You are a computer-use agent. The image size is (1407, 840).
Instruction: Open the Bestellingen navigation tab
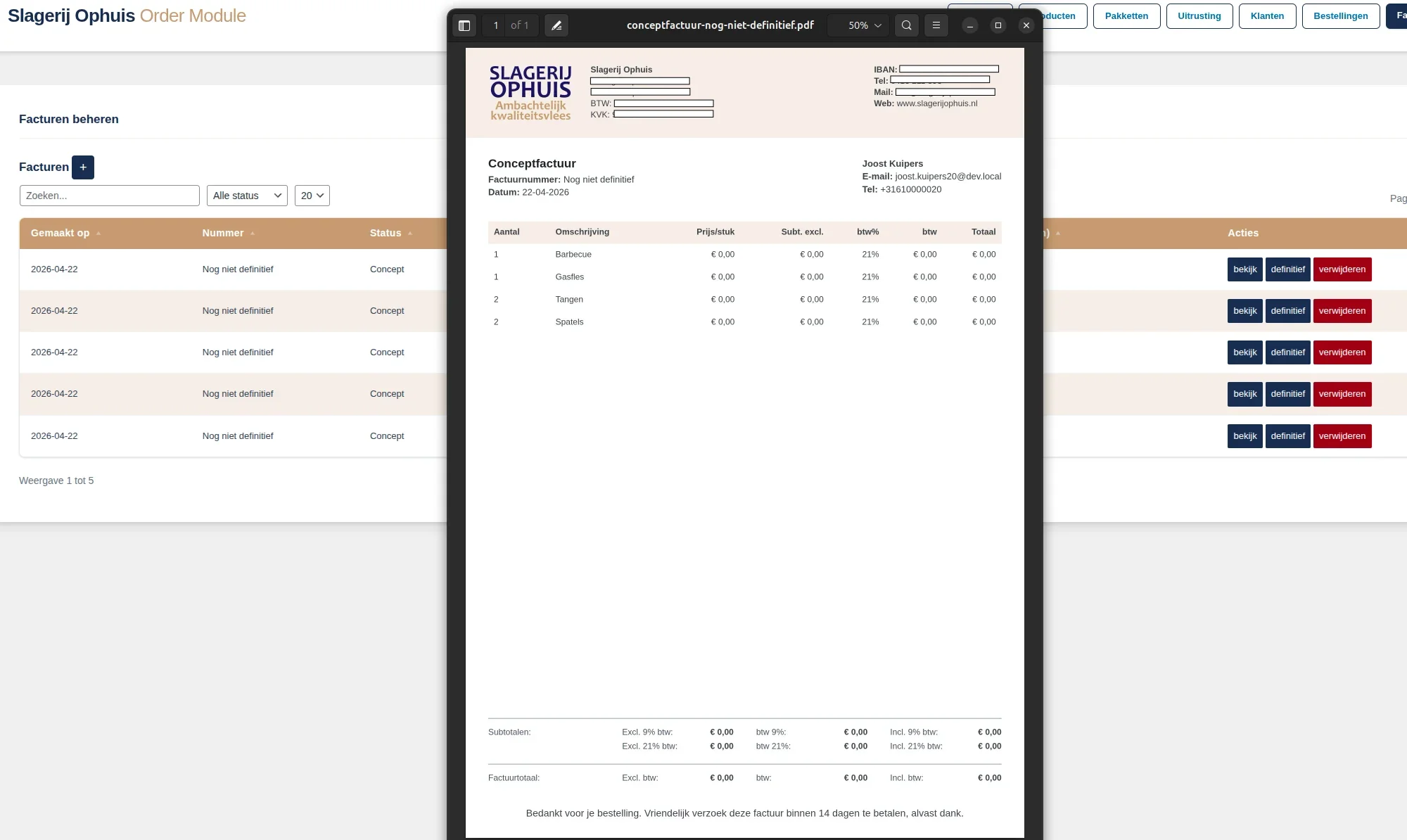(x=1341, y=16)
